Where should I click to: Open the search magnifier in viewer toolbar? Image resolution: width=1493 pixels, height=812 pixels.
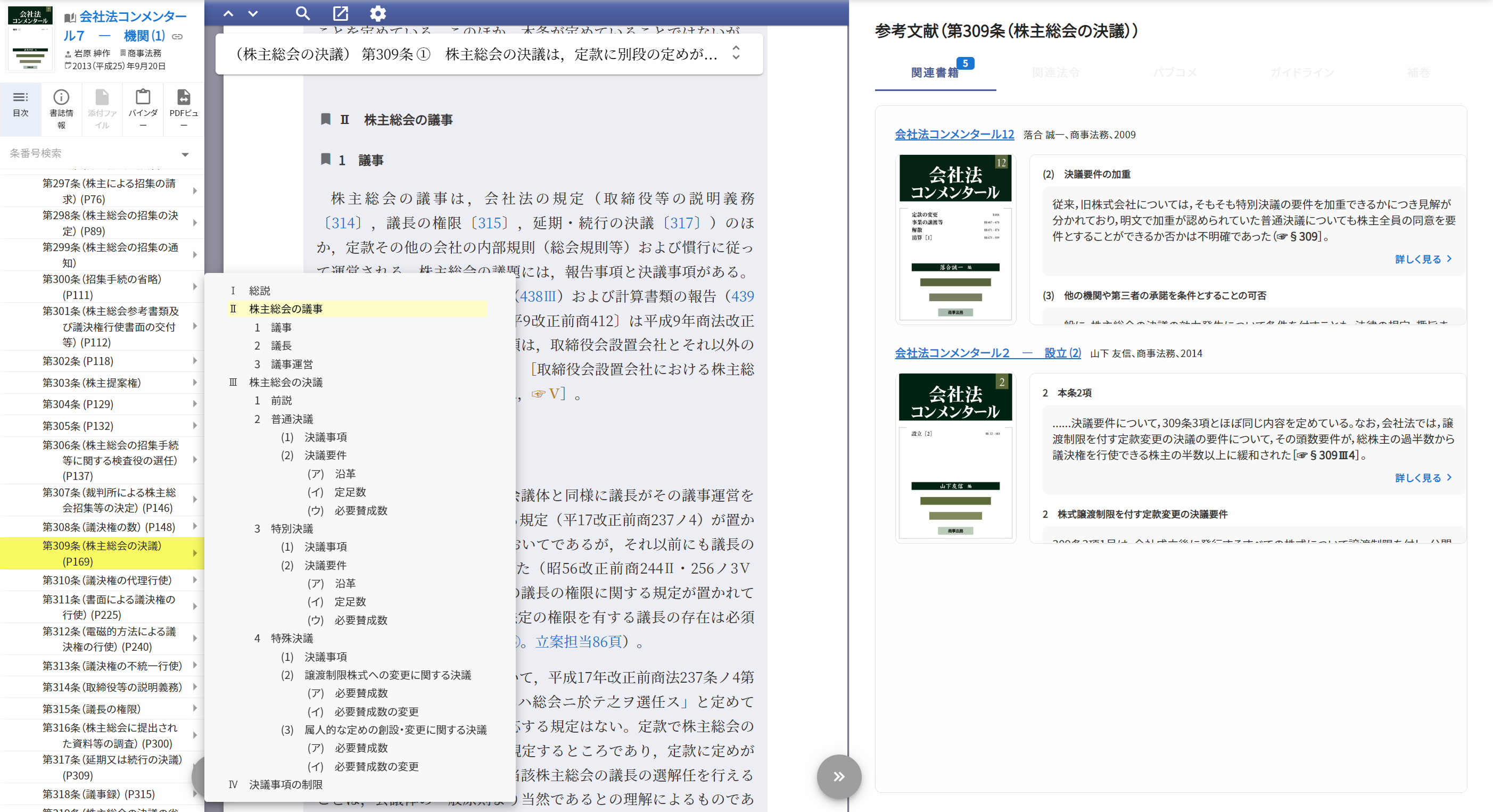coord(302,13)
